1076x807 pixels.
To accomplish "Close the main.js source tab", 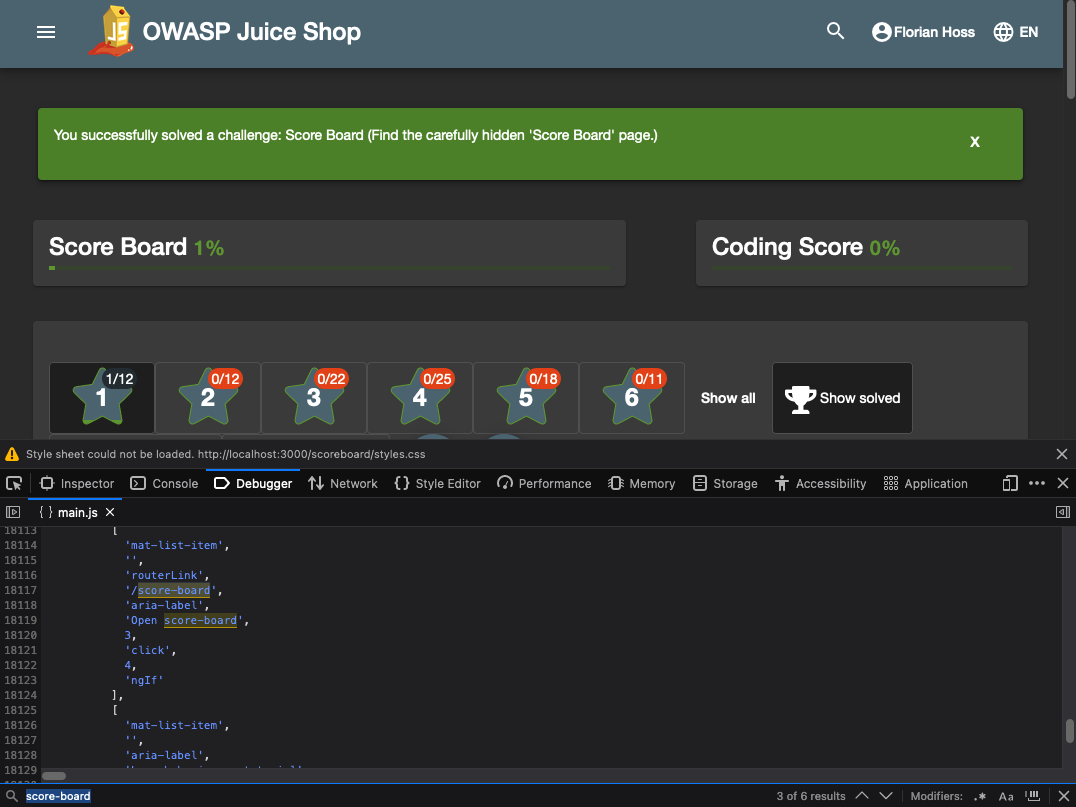I will pos(110,513).
